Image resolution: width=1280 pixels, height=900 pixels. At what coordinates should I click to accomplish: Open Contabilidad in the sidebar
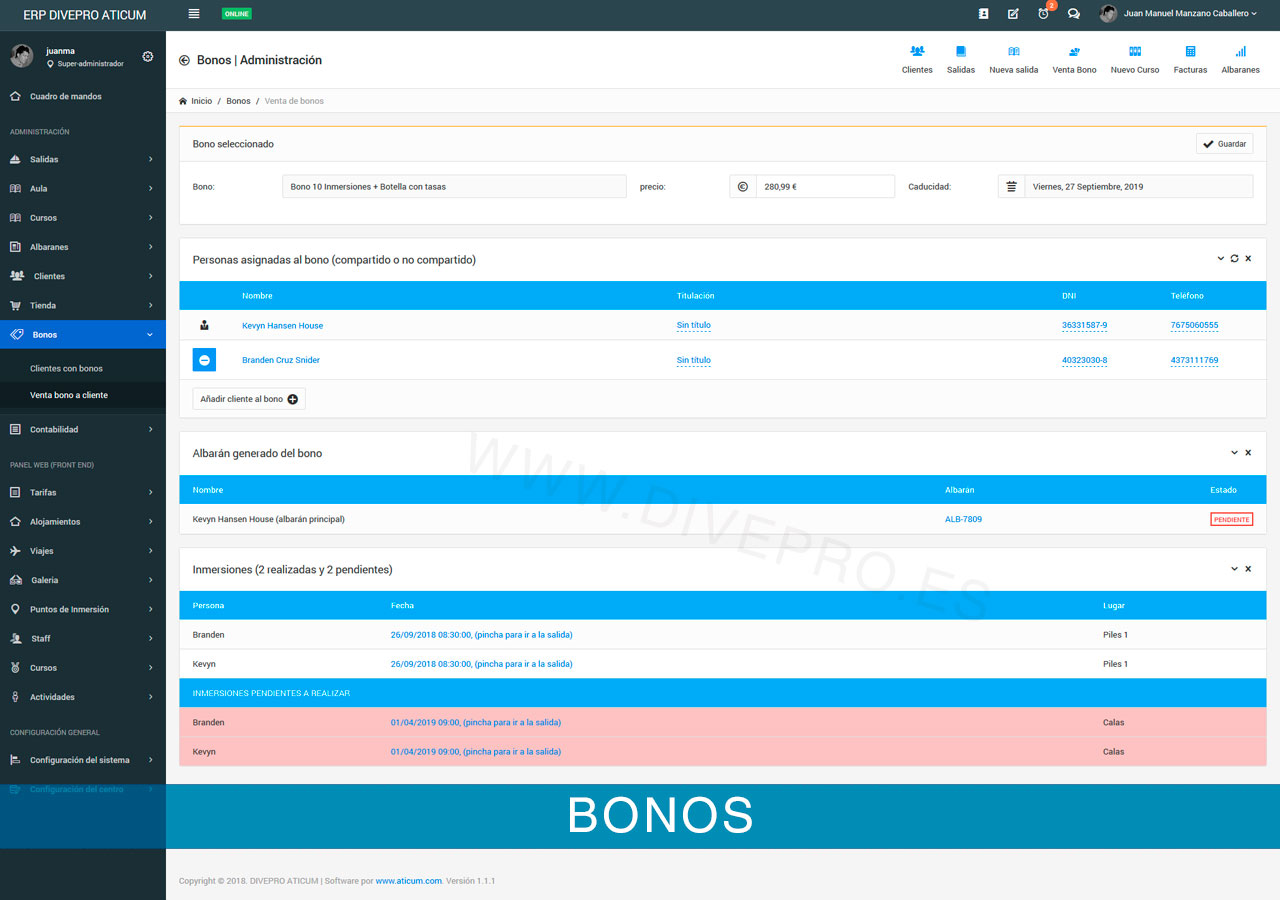click(x=83, y=429)
